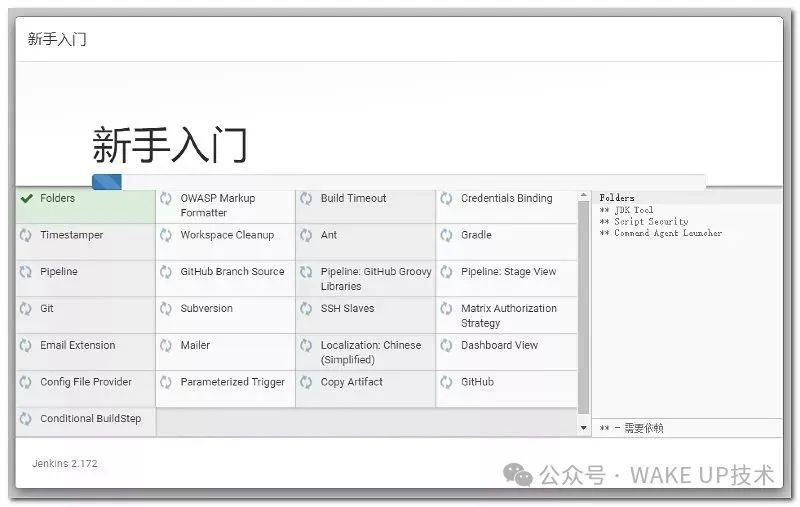Click the spinner icon beside Credentials Binding
The height and width of the screenshot is (507, 800).
[x=446, y=198]
